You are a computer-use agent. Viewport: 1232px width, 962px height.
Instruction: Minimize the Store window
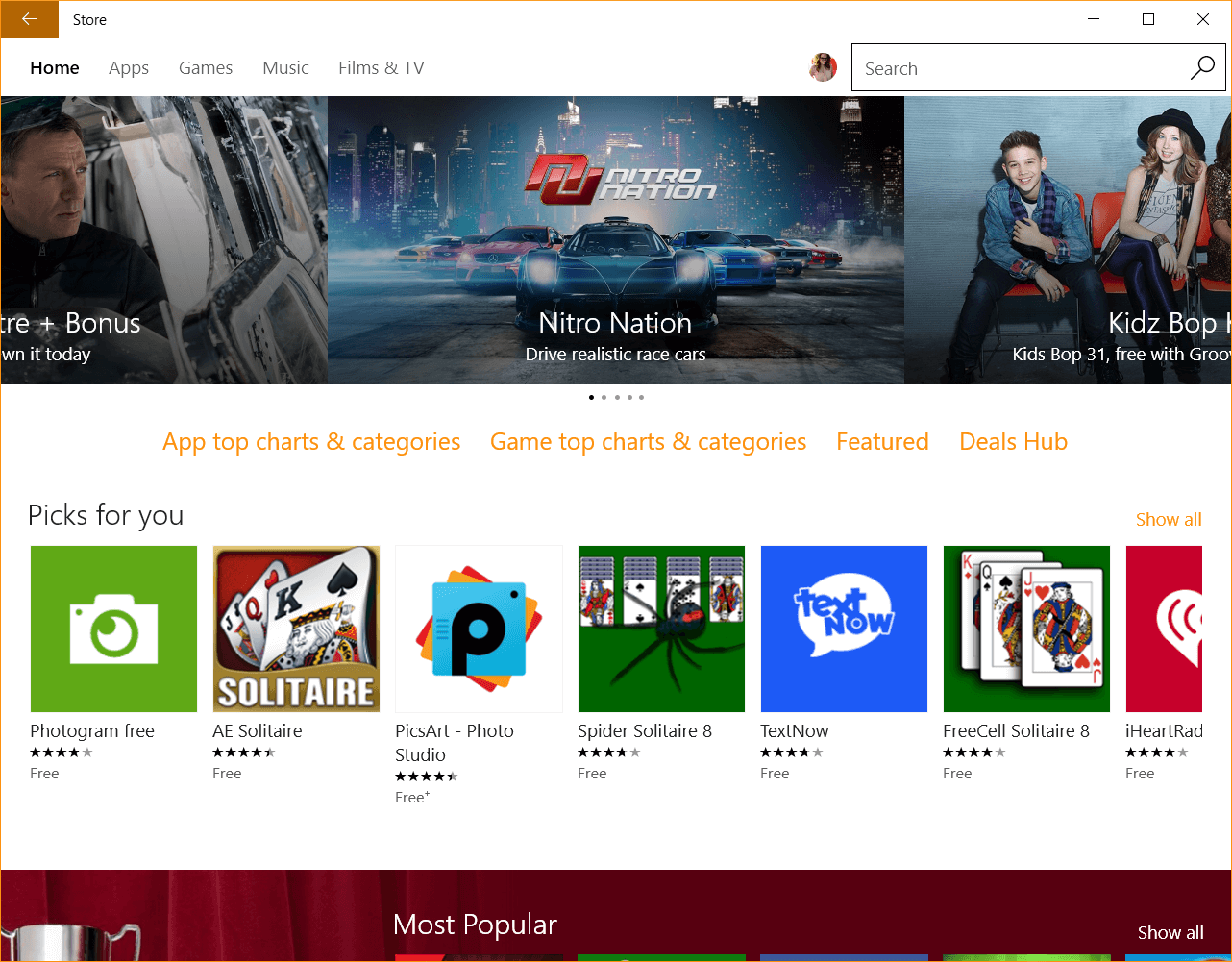click(1093, 19)
